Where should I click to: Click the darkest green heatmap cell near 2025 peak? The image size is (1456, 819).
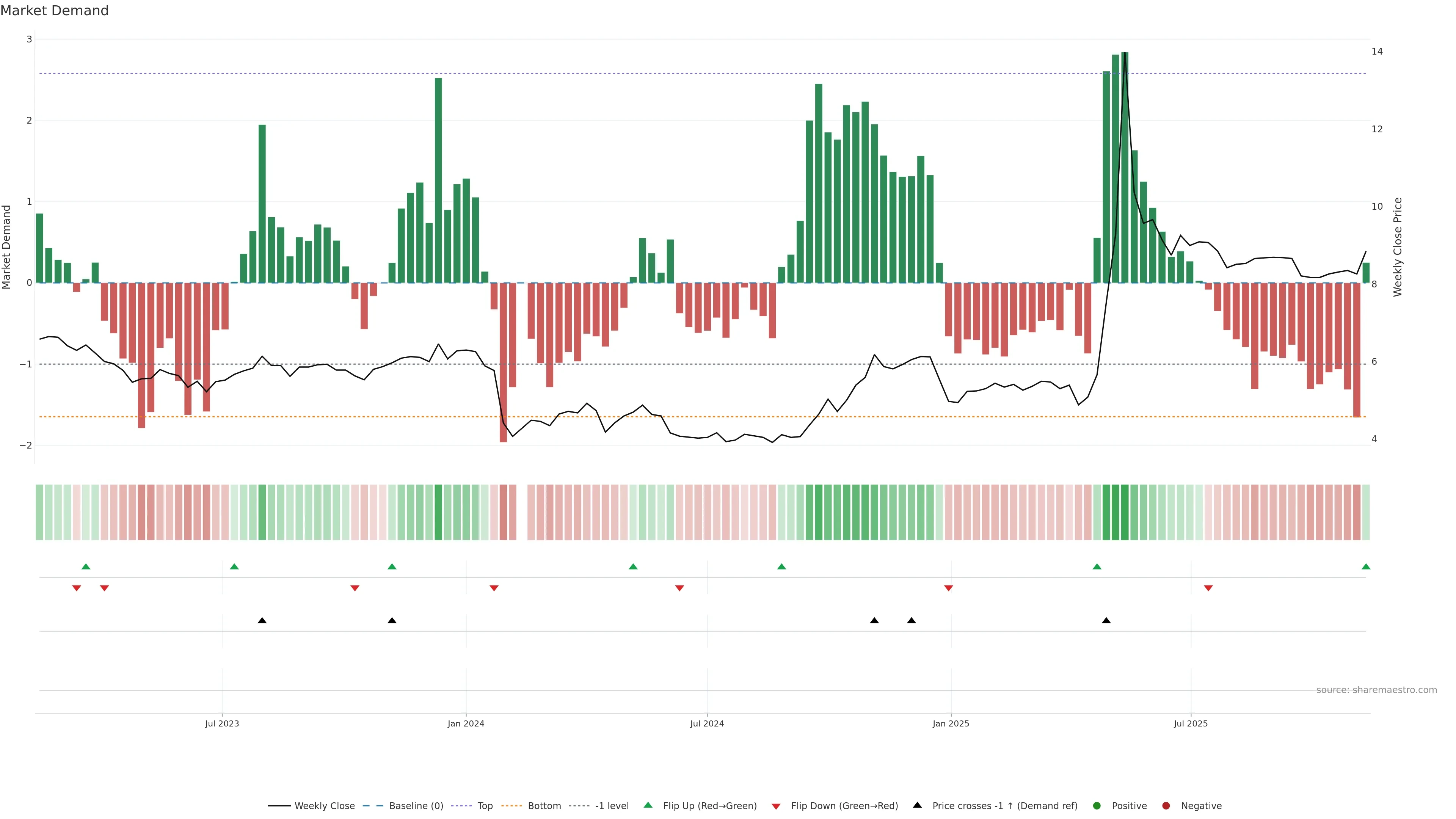1125,512
